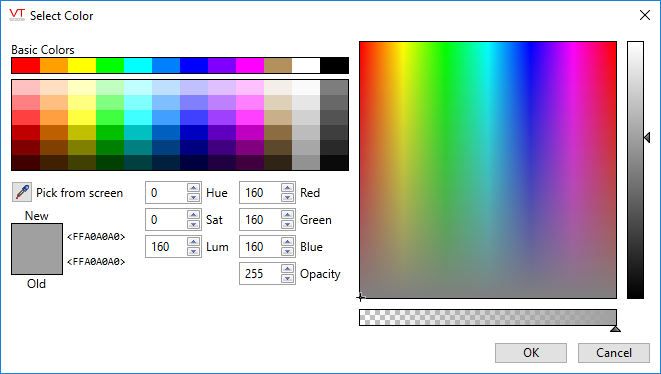Close the Select Color dialog
This screenshot has height=374, width=661.
[645, 16]
